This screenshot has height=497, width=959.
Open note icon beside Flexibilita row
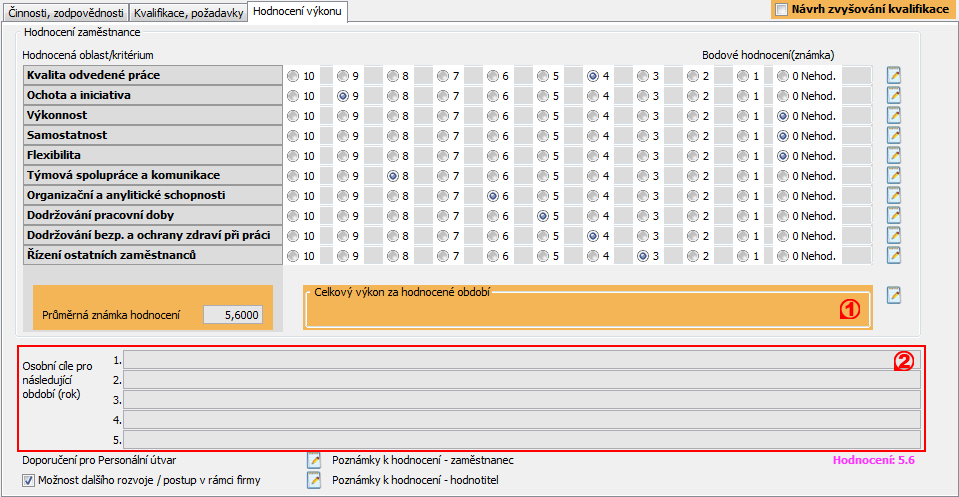[894, 155]
